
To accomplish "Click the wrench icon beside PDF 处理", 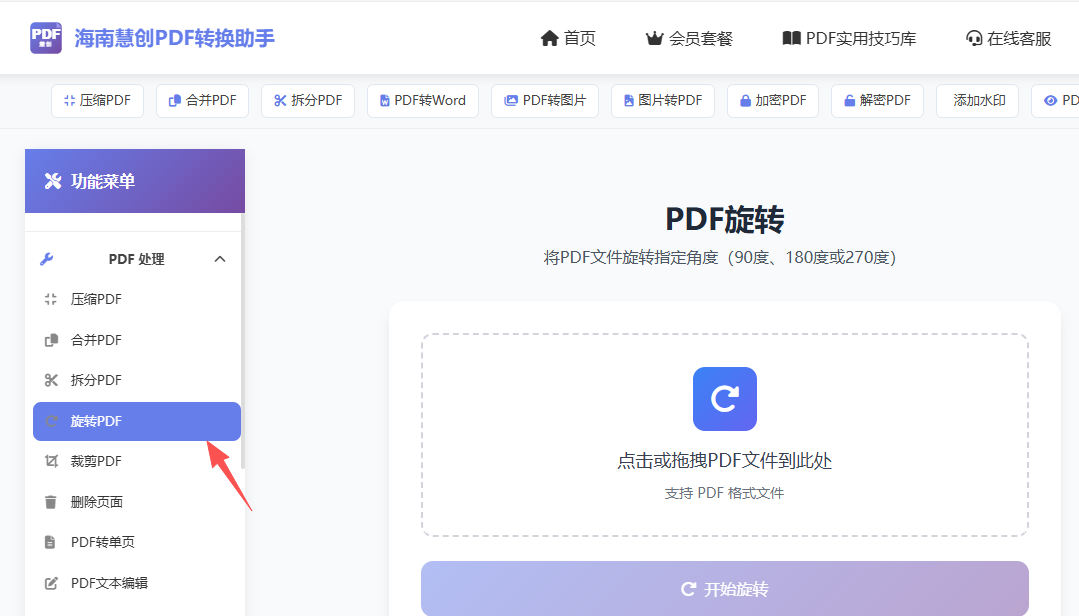I will click(47, 259).
